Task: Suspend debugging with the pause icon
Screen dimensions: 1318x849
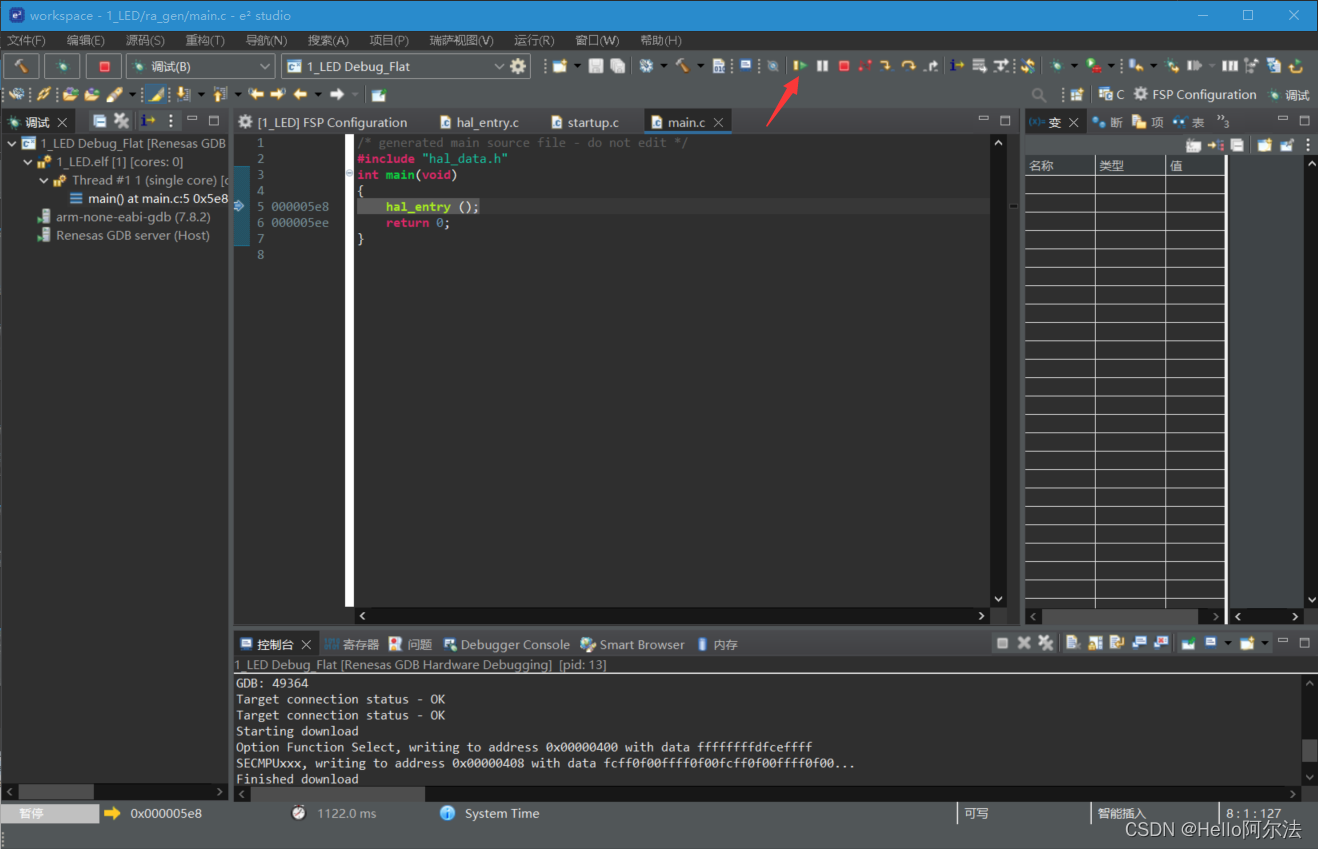Action: point(822,65)
